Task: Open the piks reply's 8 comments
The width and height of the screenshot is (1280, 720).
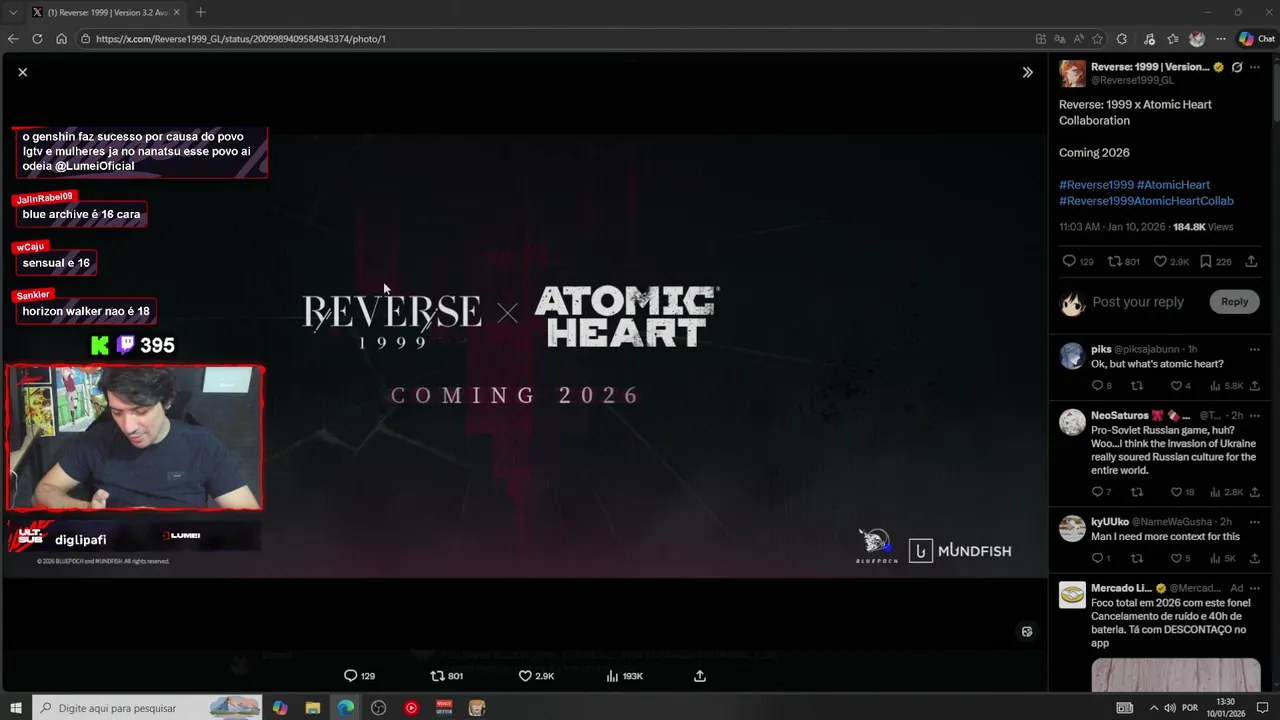Action: point(1097,386)
